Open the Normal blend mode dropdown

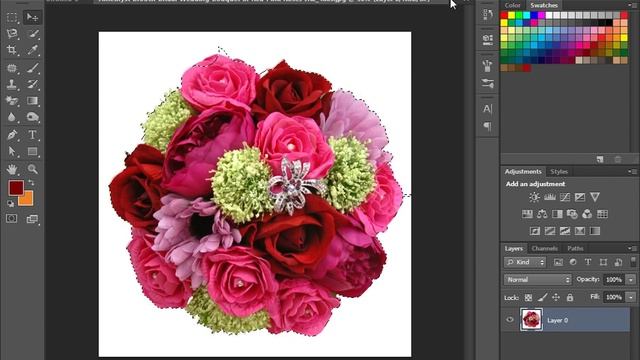click(538, 280)
